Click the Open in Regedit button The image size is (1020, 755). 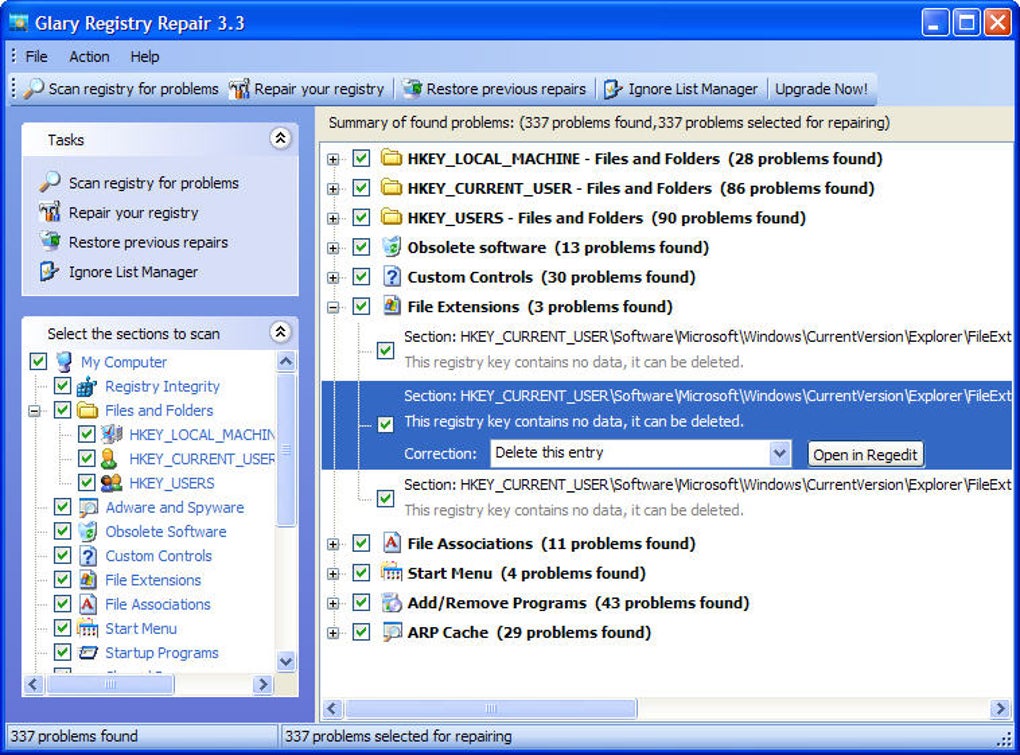pyautogui.click(x=865, y=454)
